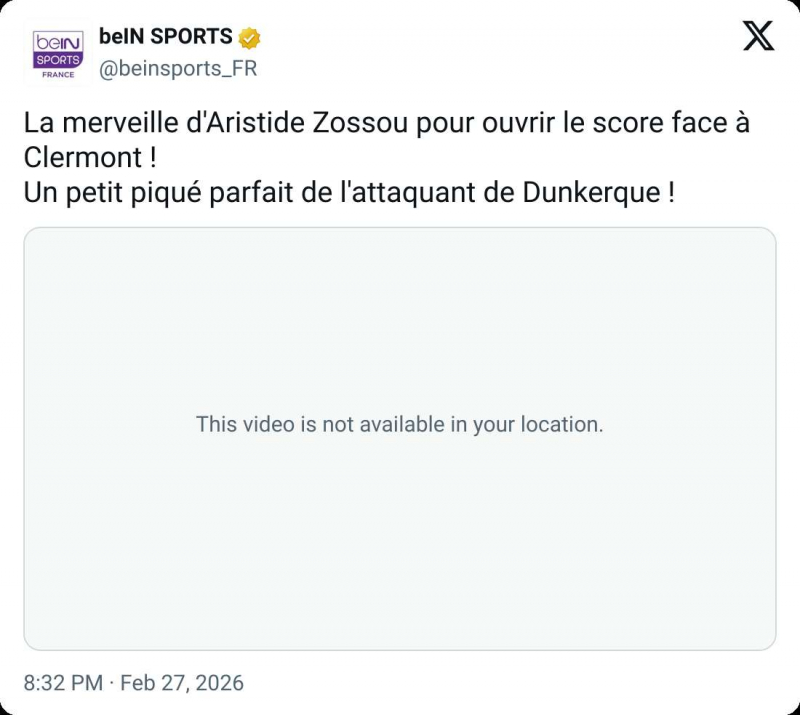Click the word "FRANCE" under avatar logo
The width and height of the screenshot is (800, 715).
[58, 75]
